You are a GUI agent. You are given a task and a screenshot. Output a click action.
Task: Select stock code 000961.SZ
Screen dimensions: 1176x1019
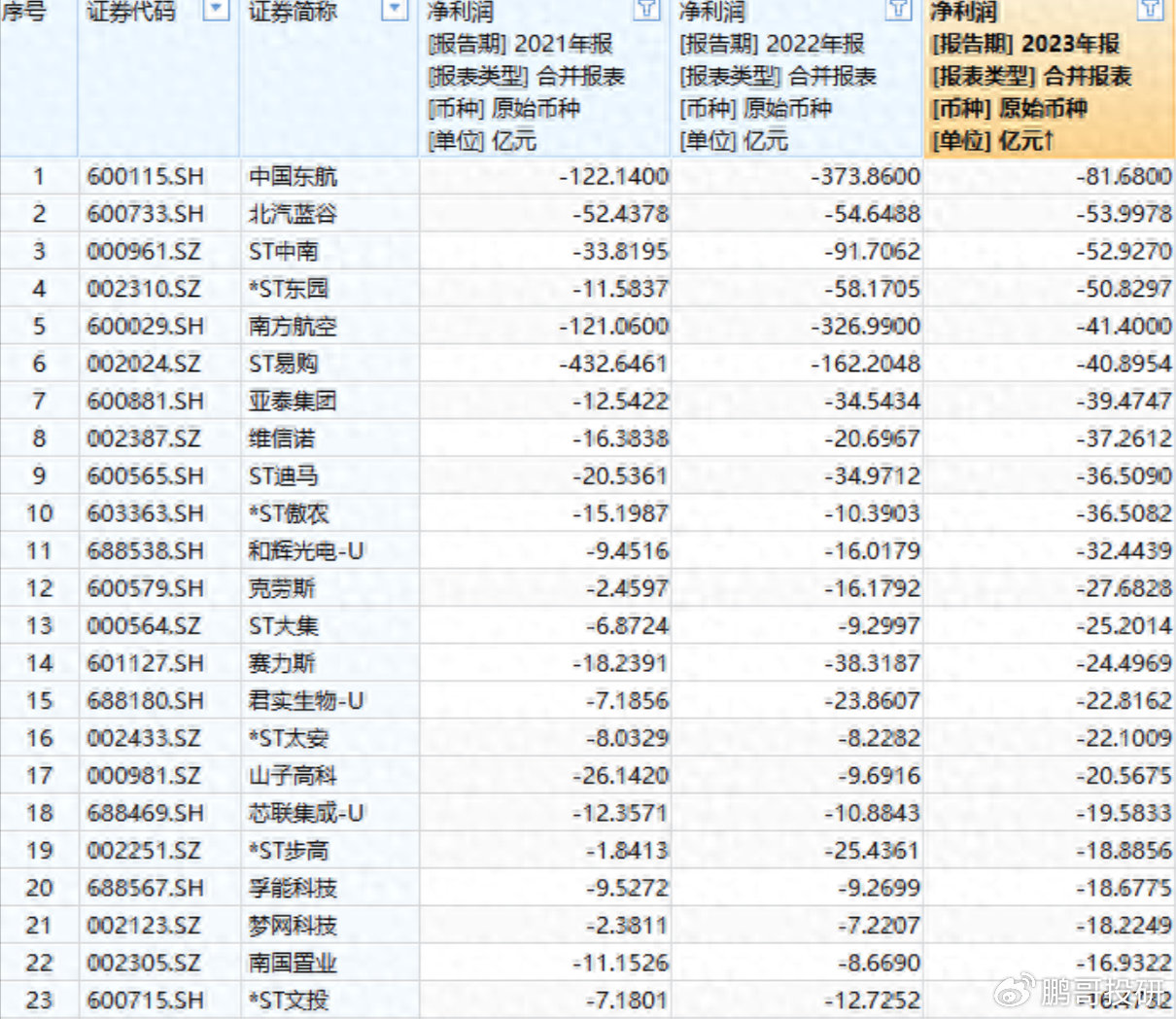click(144, 251)
